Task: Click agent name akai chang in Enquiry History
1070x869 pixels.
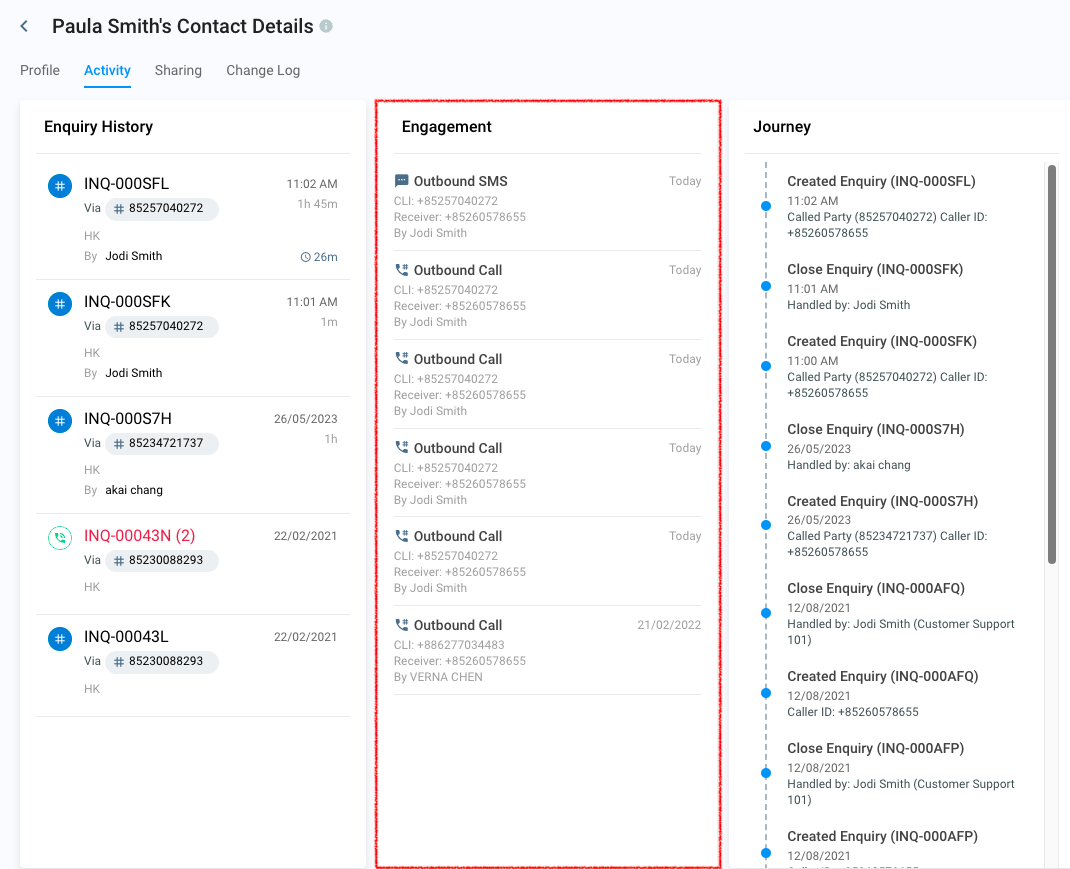Action: click(134, 490)
